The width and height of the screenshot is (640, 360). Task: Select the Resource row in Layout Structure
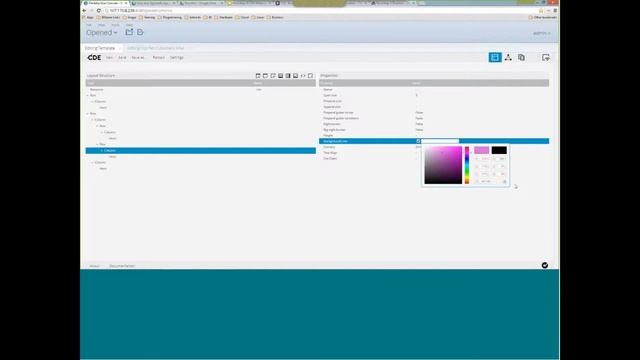coord(200,89)
